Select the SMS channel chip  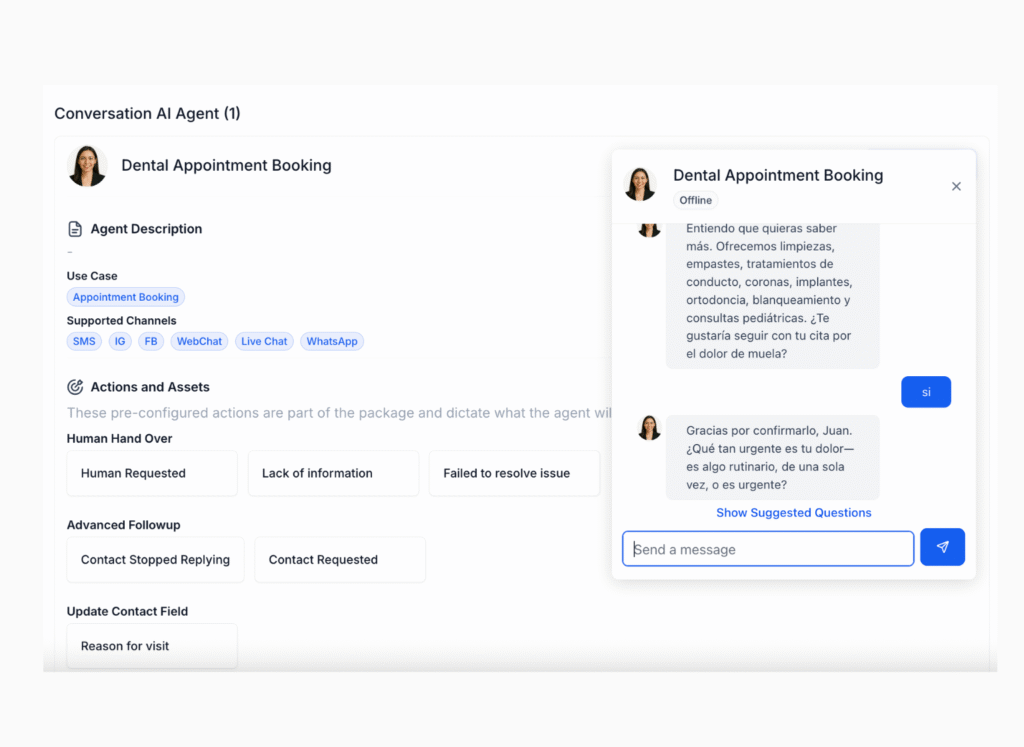point(84,341)
